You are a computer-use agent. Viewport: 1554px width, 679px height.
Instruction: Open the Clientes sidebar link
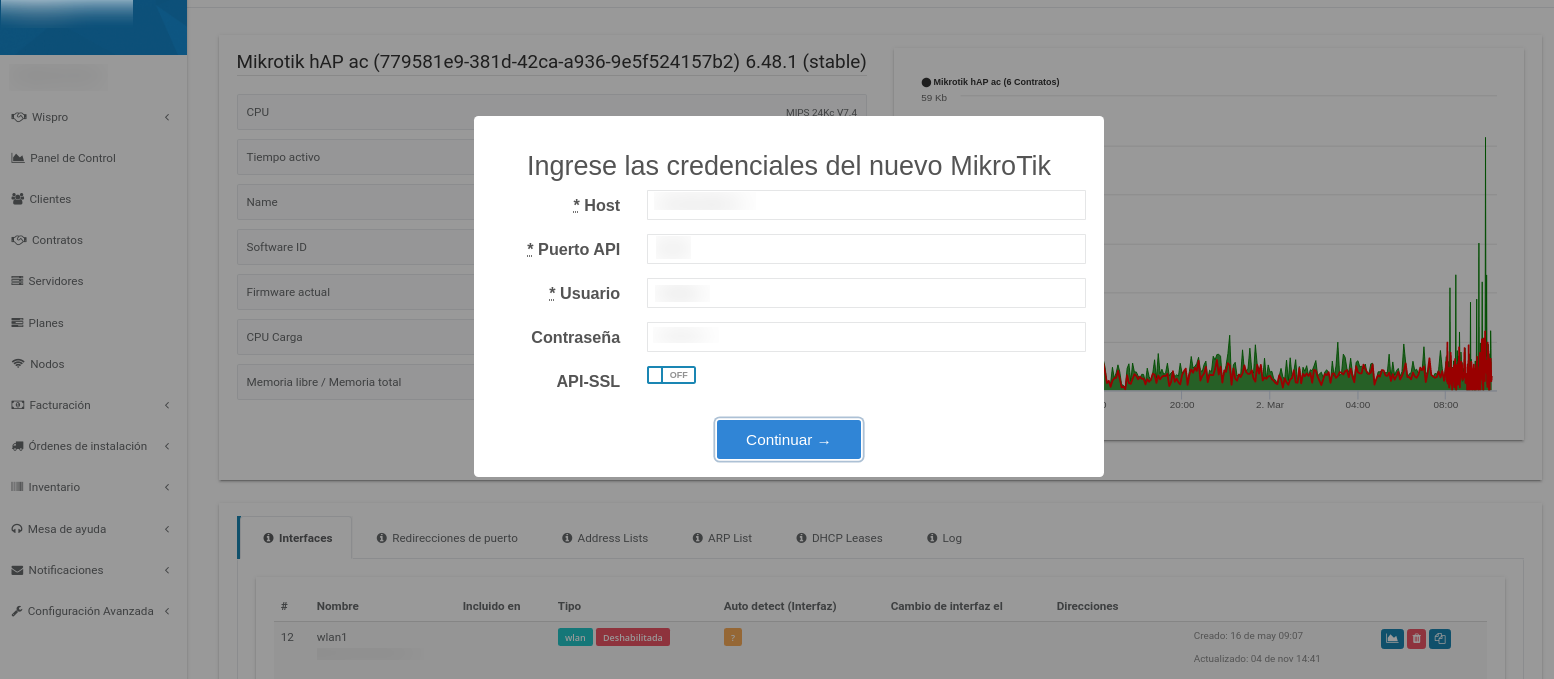point(50,199)
